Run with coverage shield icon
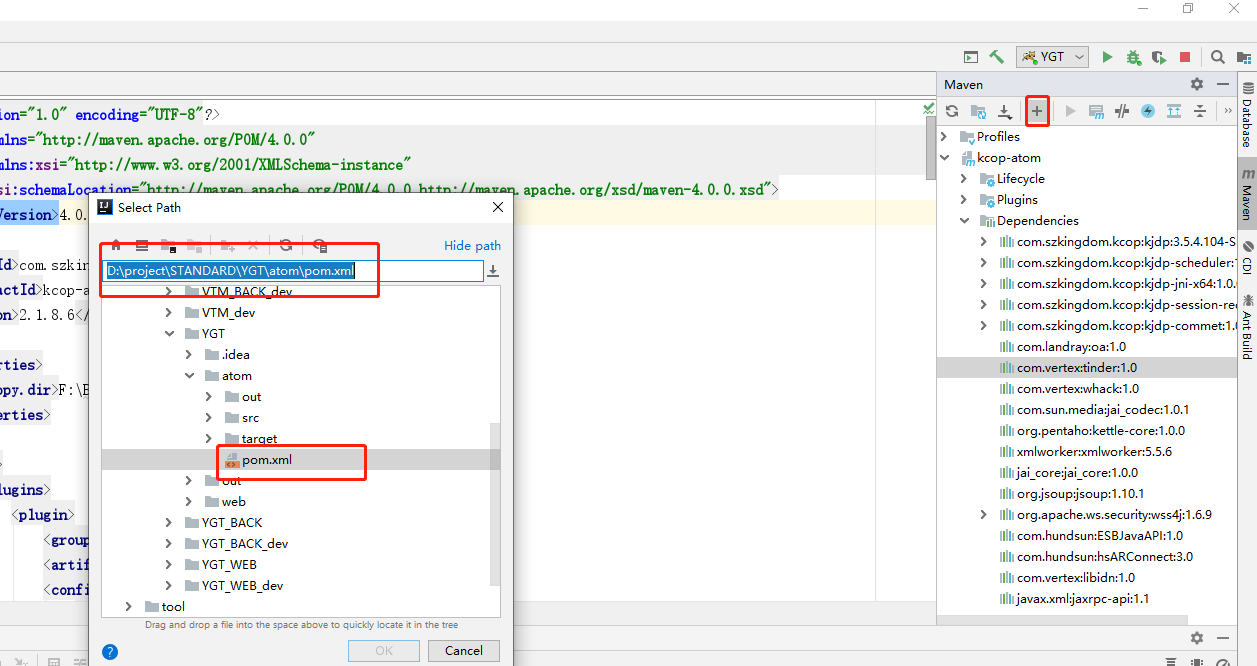Viewport: 1257px width, 666px height. coord(1158,57)
